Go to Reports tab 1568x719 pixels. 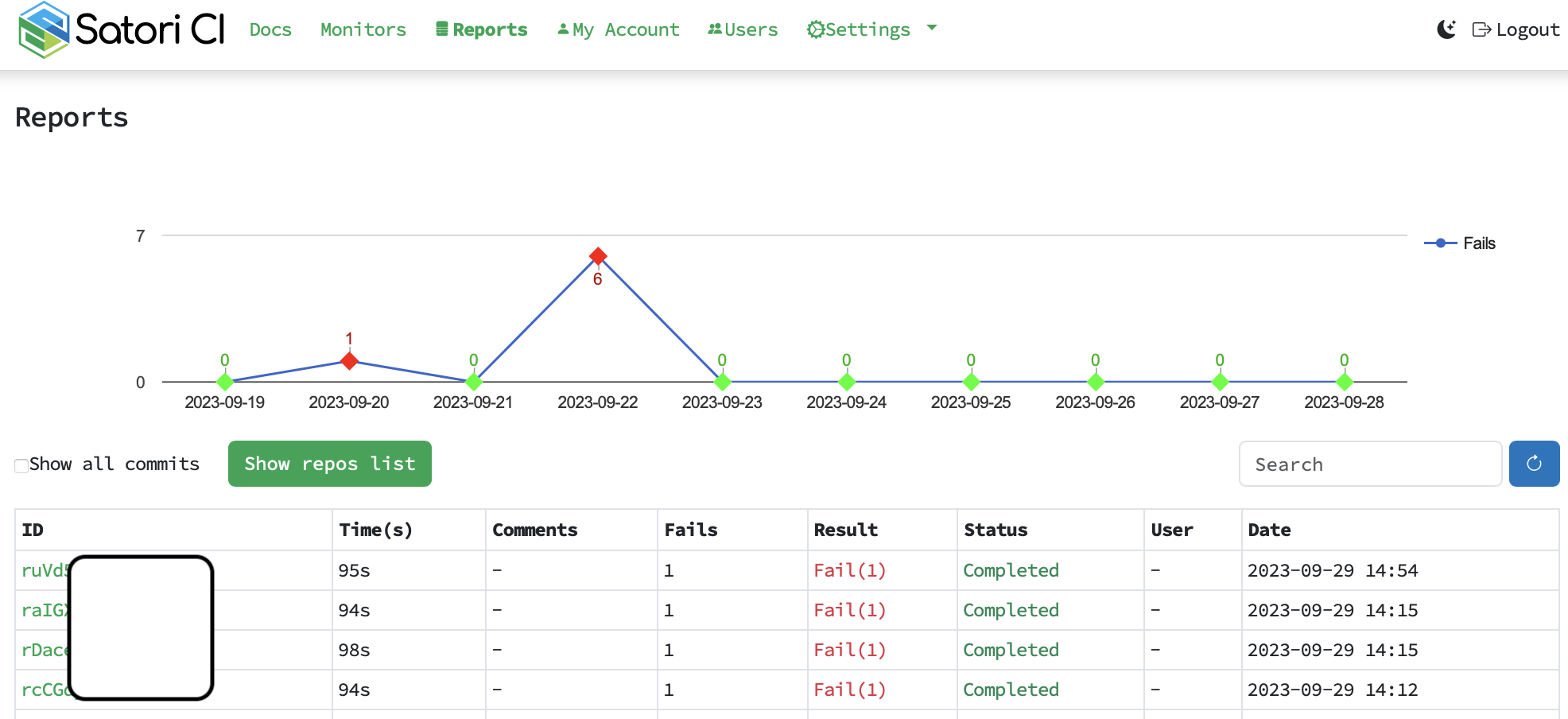(x=482, y=29)
